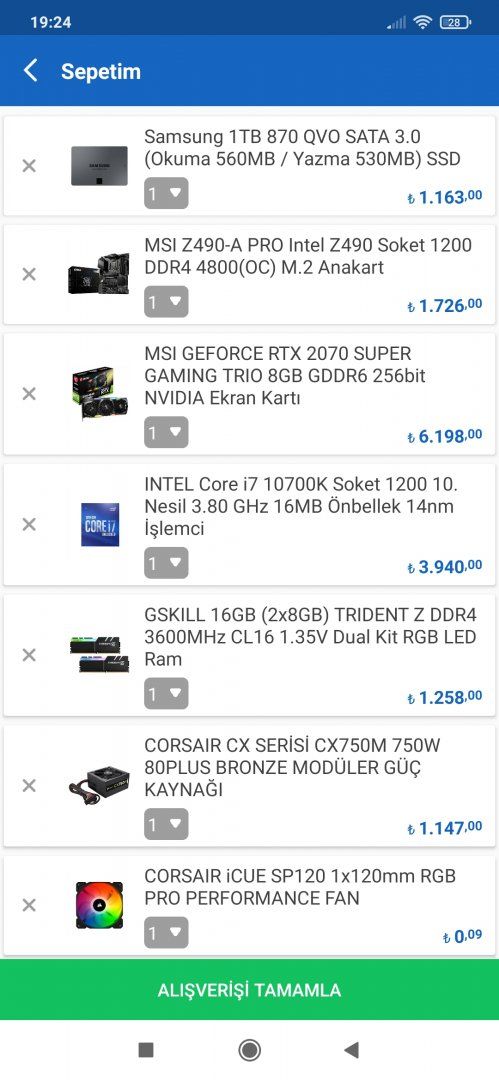499x1080 pixels.
Task: Open the Intel Core i7 box thumbnail
Action: coord(100,524)
